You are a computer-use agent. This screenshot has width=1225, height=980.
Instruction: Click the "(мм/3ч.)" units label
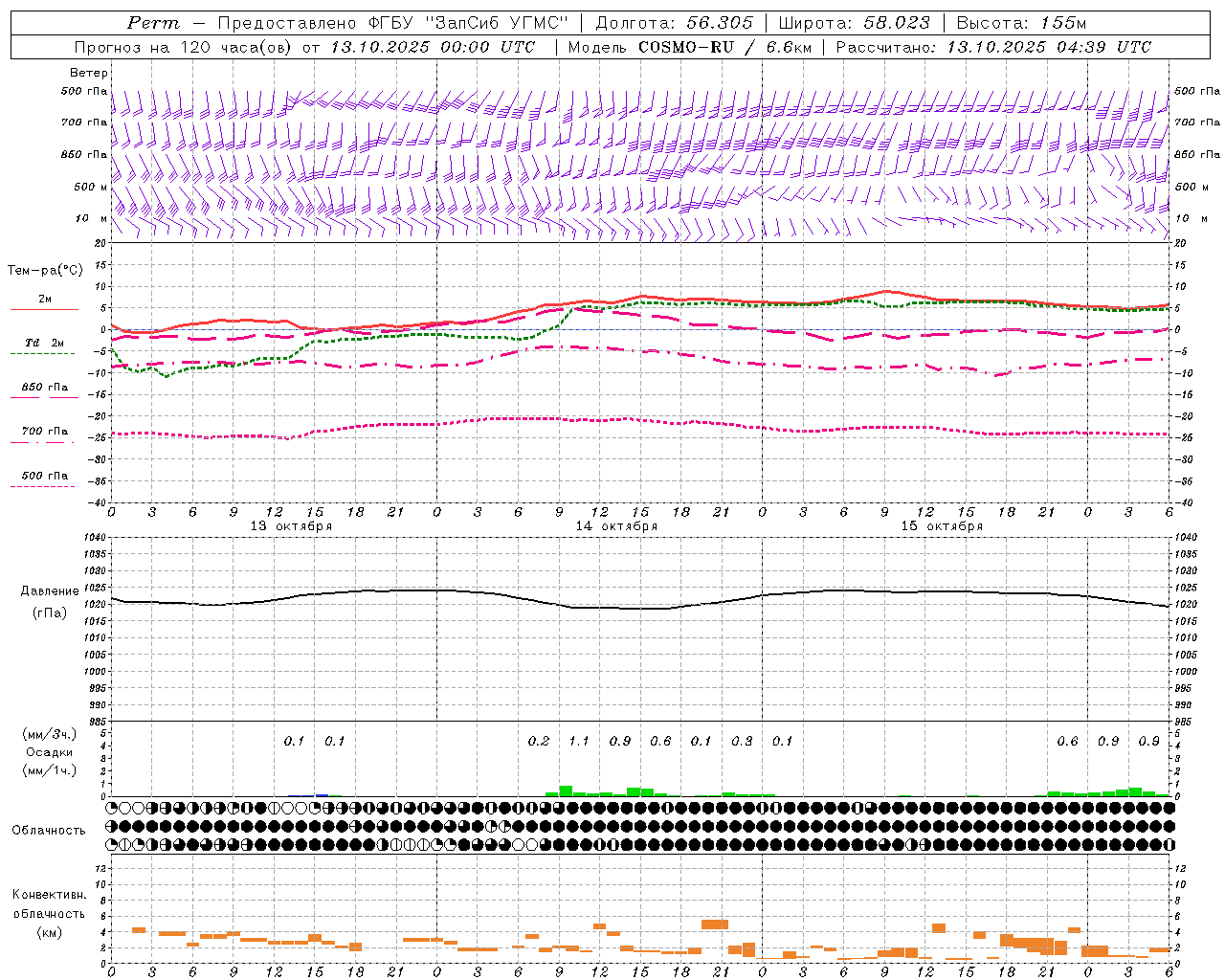pos(50,734)
